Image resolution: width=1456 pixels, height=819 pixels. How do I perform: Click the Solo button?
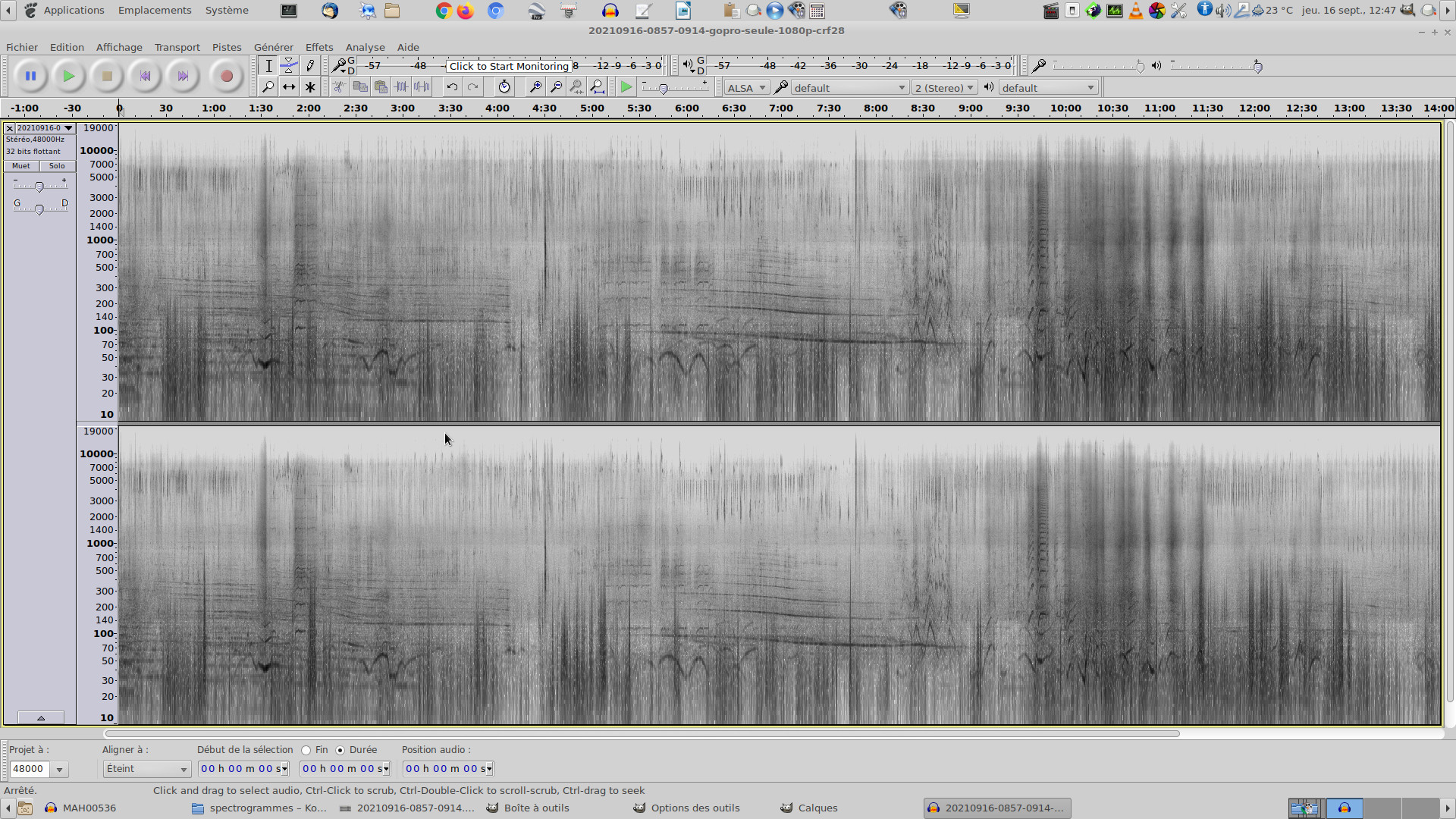tap(57, 166)
